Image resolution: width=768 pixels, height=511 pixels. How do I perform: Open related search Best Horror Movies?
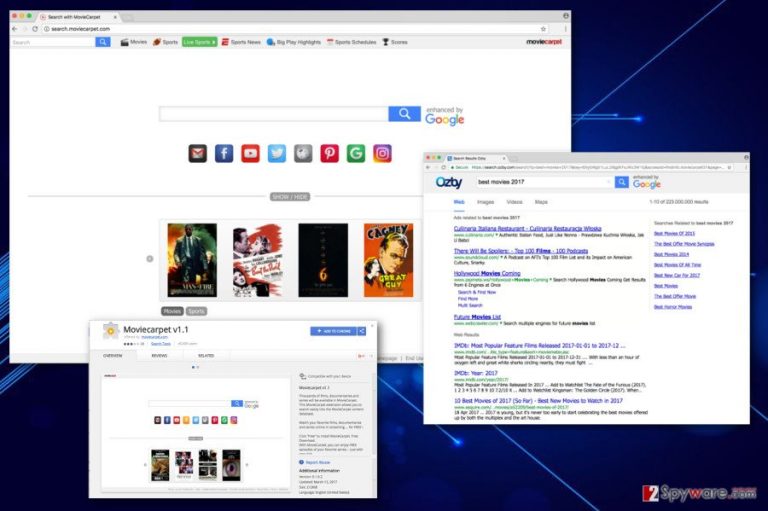673,307
